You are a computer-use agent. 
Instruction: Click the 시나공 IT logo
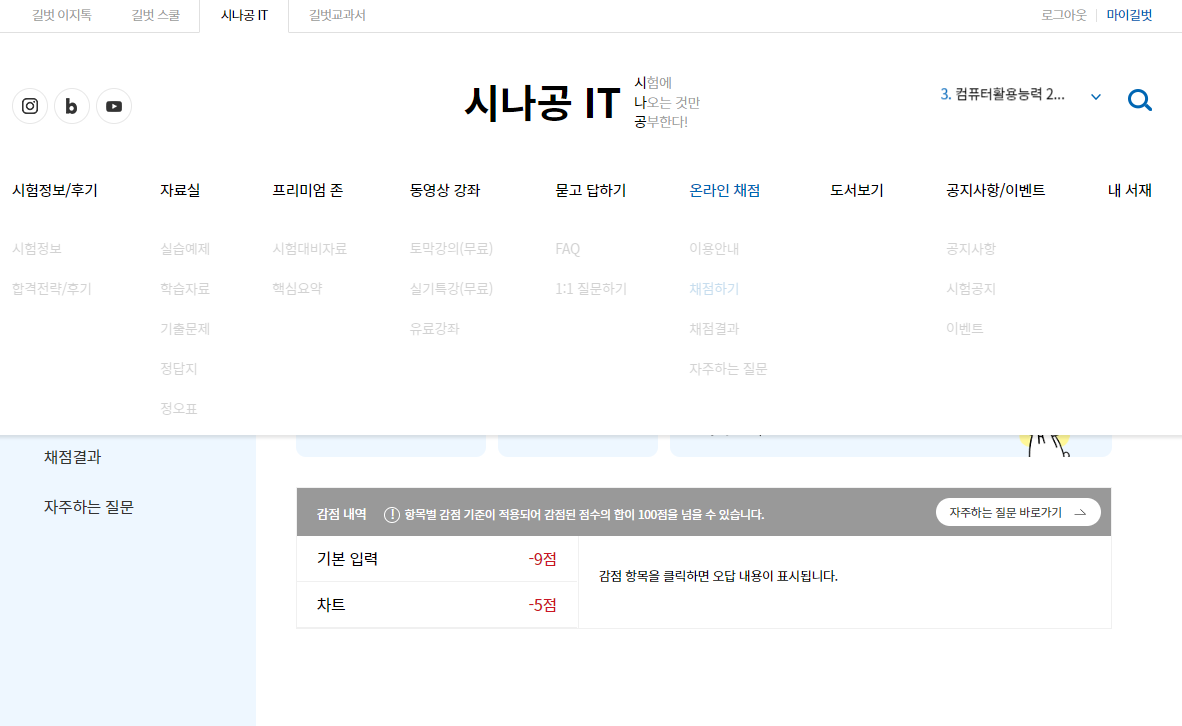pyautogui.click(x=542, y=103)
